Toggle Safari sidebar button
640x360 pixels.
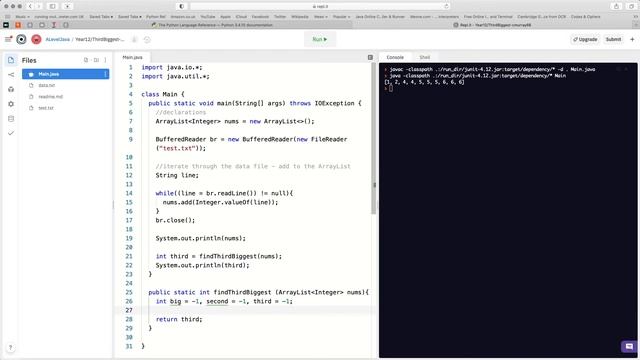(x=53, y=7)
